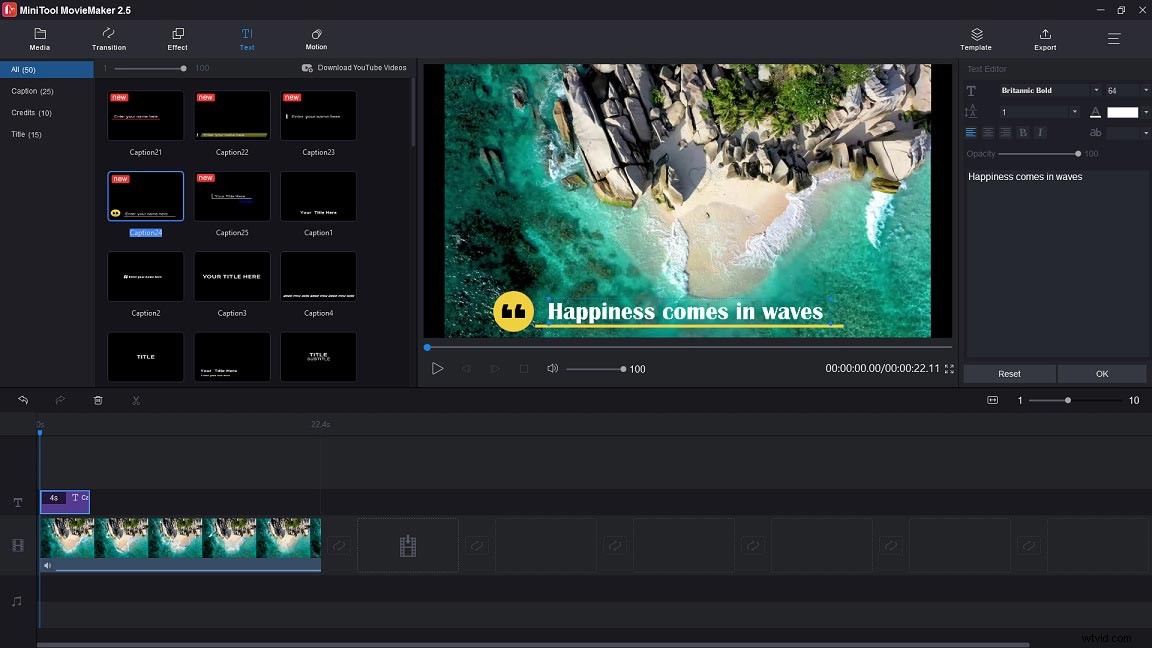Open the Britannic Bold font dropdown
This screenshot has width=1152, height=648.
tap(1097, 89)
